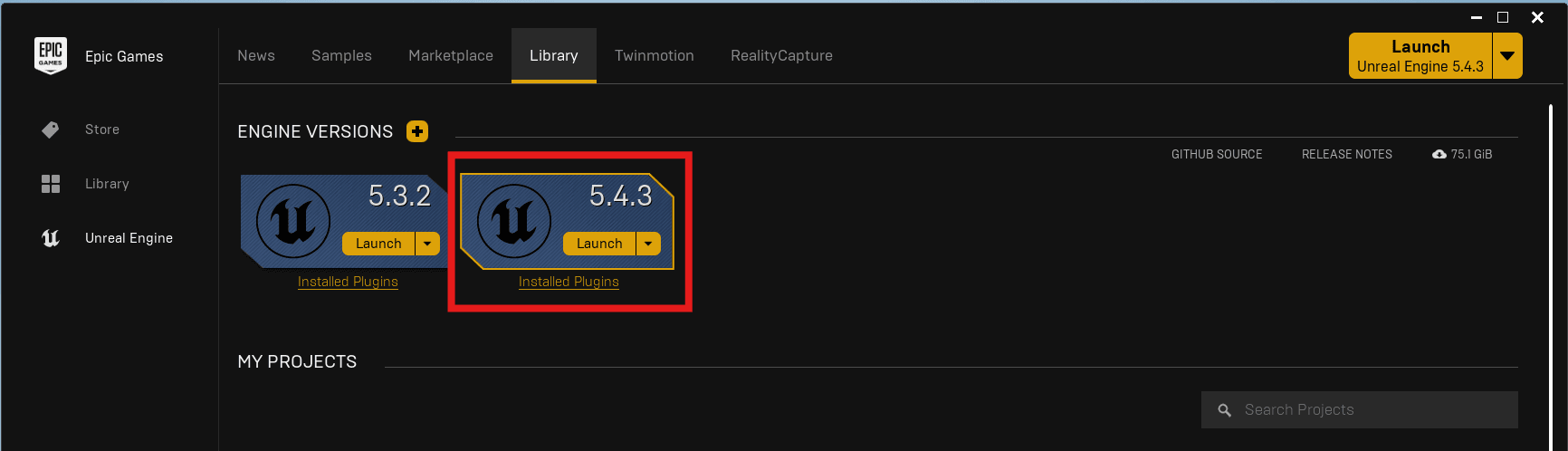Click the top-right Launch Unreal Engine 5.4.3 button
The height and width of the screenshot is (451, 1568).
point(1420,56)
